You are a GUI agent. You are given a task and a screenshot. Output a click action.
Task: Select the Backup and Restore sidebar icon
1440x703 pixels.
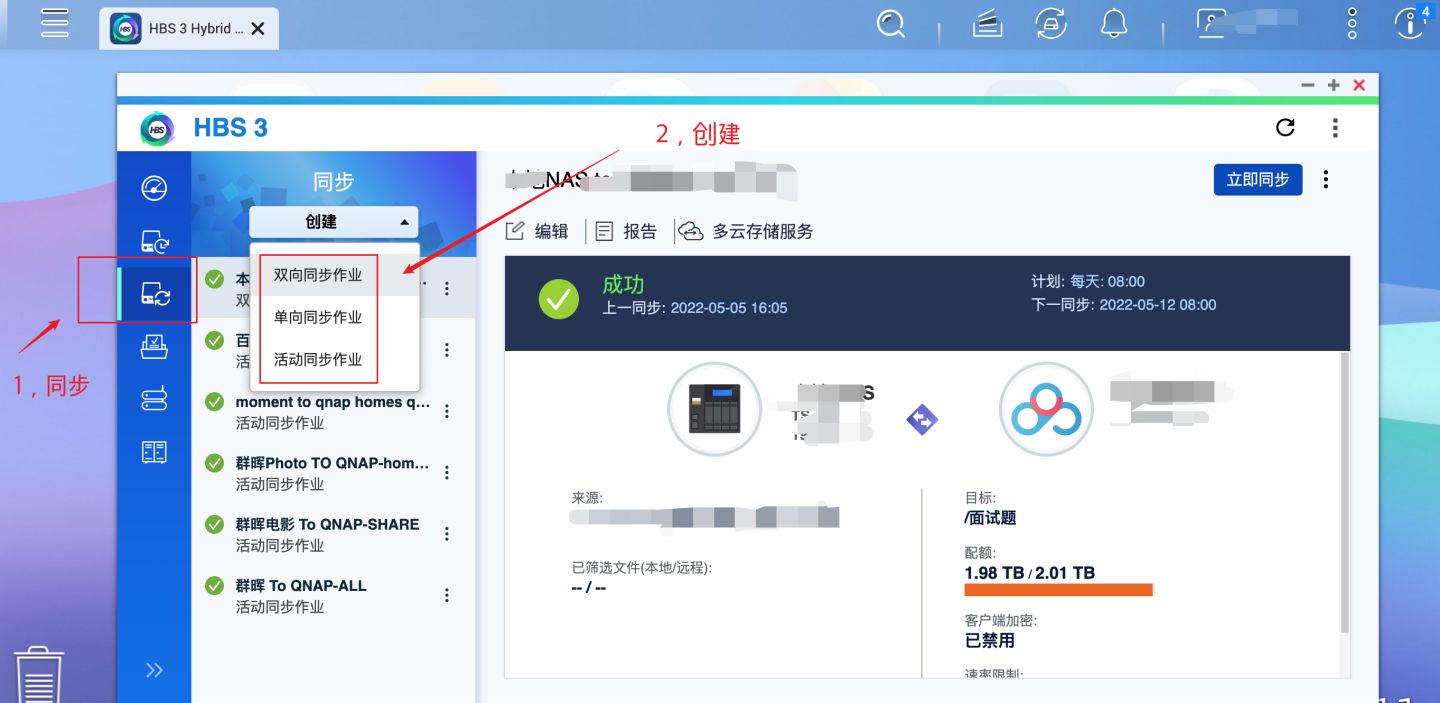click(155, 241)
